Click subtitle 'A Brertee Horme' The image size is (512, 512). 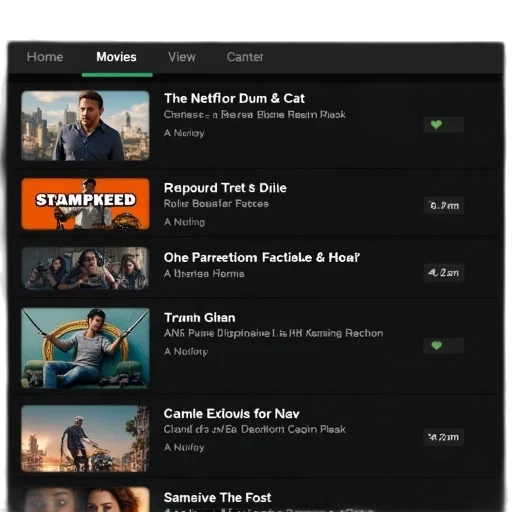coord(204,274)
